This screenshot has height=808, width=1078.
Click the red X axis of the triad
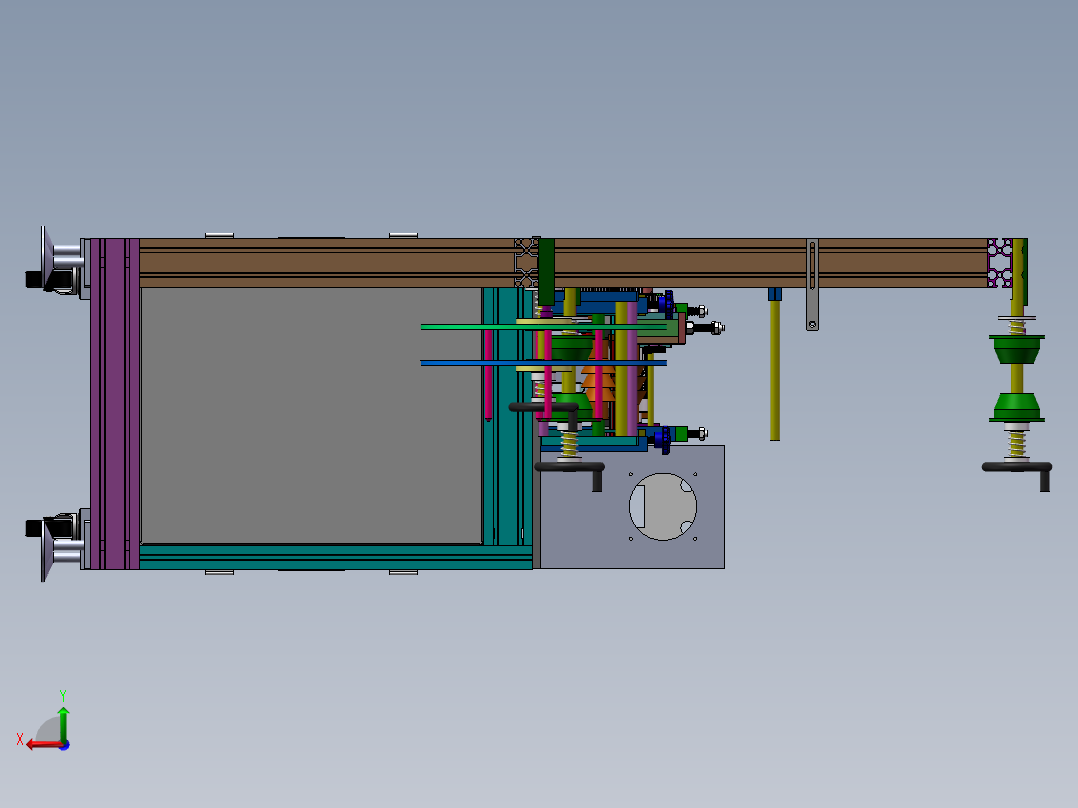(45, 745)
